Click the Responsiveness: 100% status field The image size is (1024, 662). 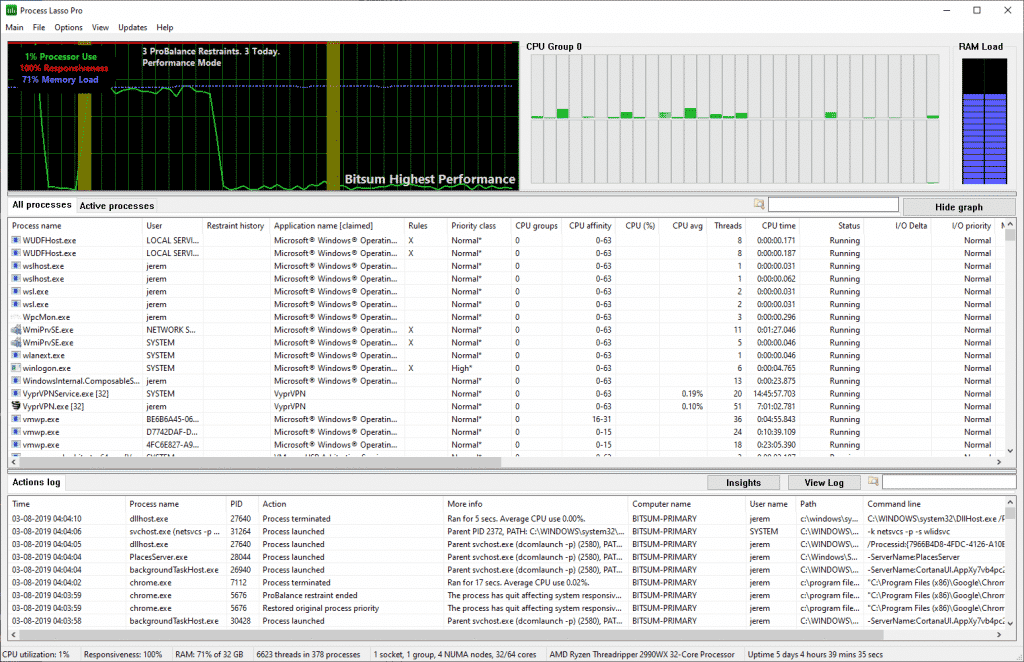pos(123,654)
